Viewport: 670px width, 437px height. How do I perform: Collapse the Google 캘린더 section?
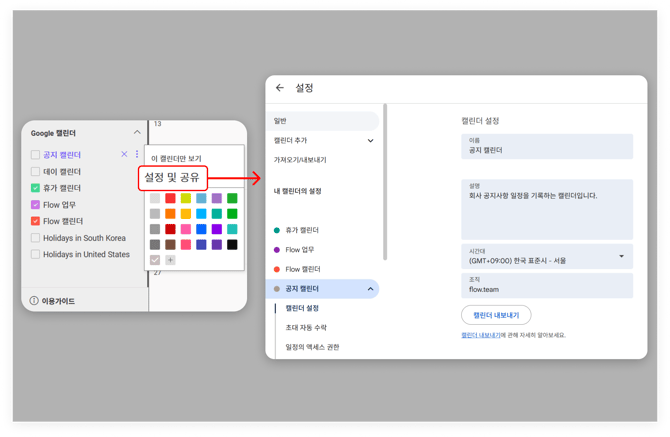tap(137, 132)
